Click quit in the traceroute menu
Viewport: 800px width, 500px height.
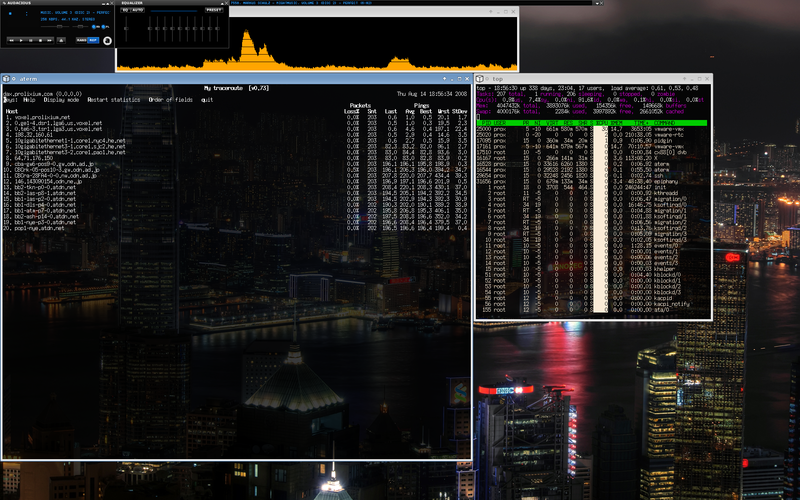207,100
